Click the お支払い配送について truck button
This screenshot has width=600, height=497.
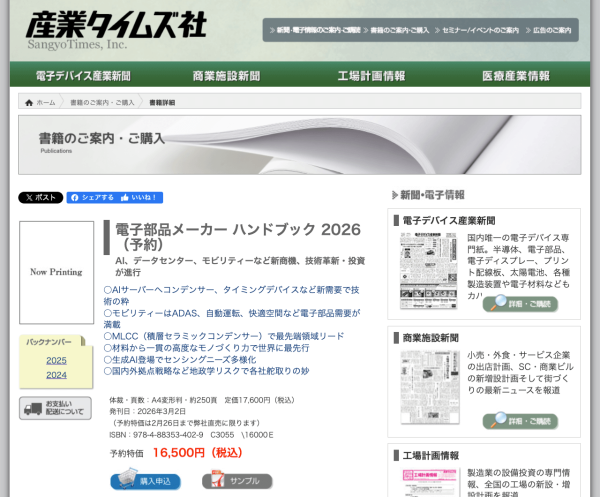point(55,408)
